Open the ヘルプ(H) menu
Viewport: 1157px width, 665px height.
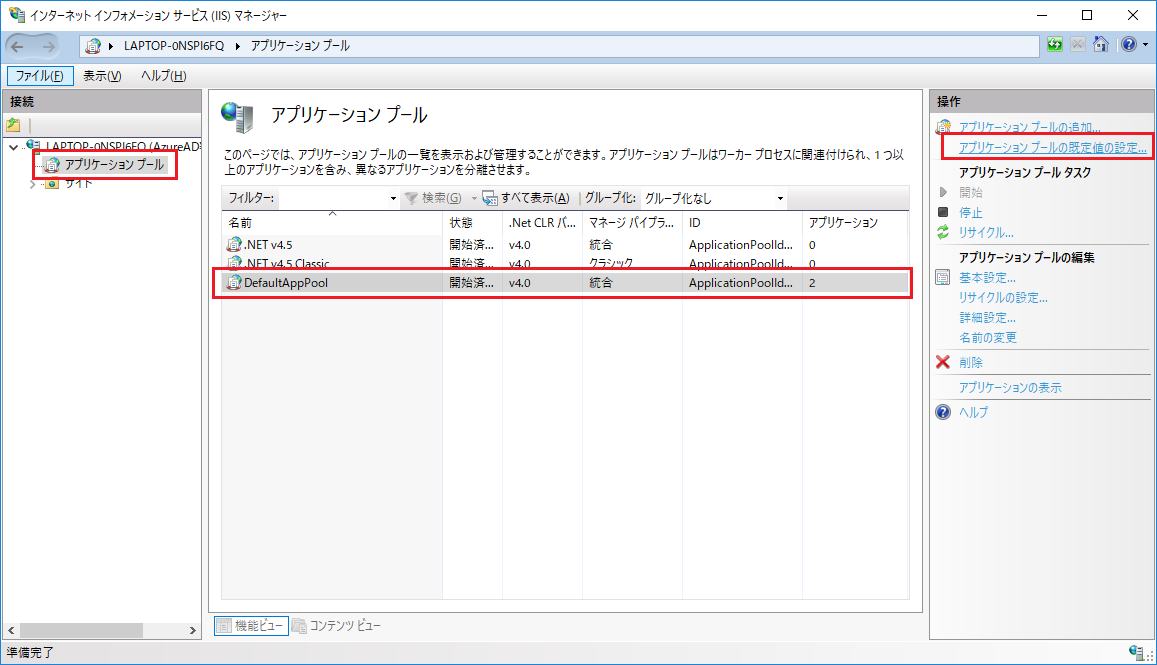(x=163, y=75)
